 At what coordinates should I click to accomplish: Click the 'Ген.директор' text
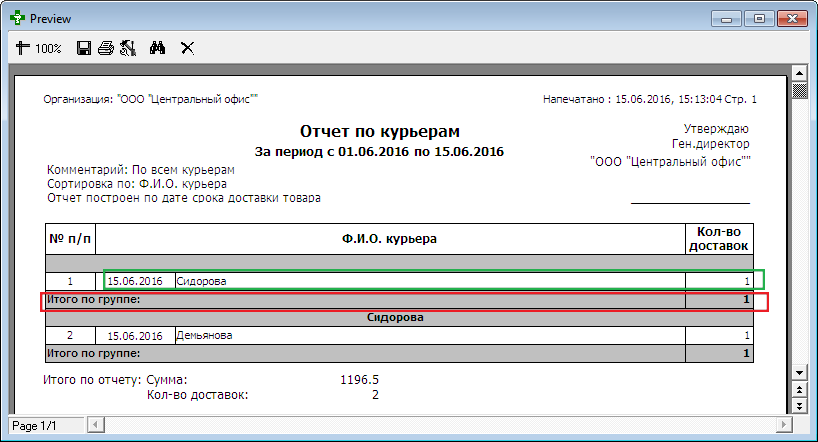tap(711, 144)
